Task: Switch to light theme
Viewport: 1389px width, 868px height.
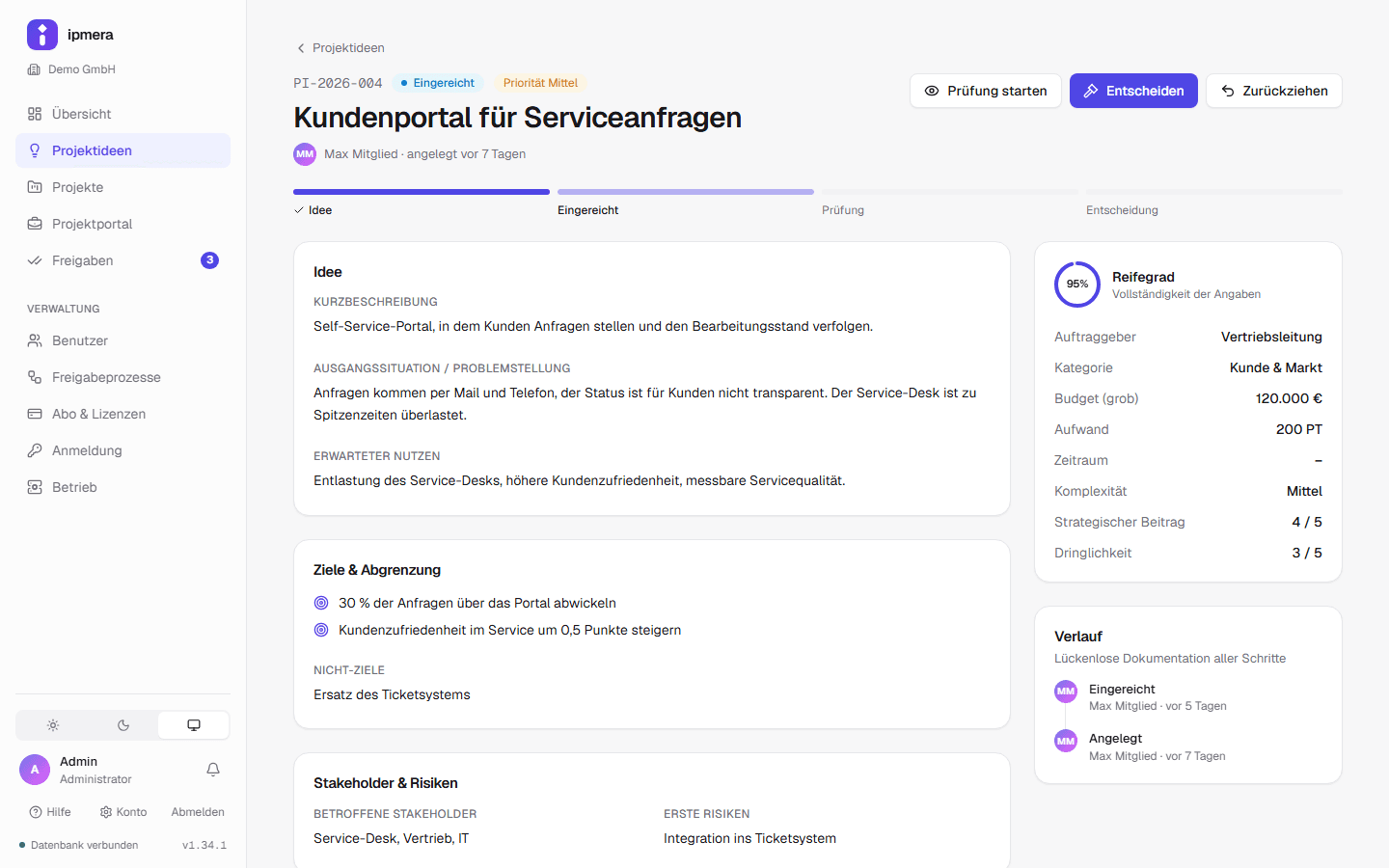Action: click(x=53, y=725)
